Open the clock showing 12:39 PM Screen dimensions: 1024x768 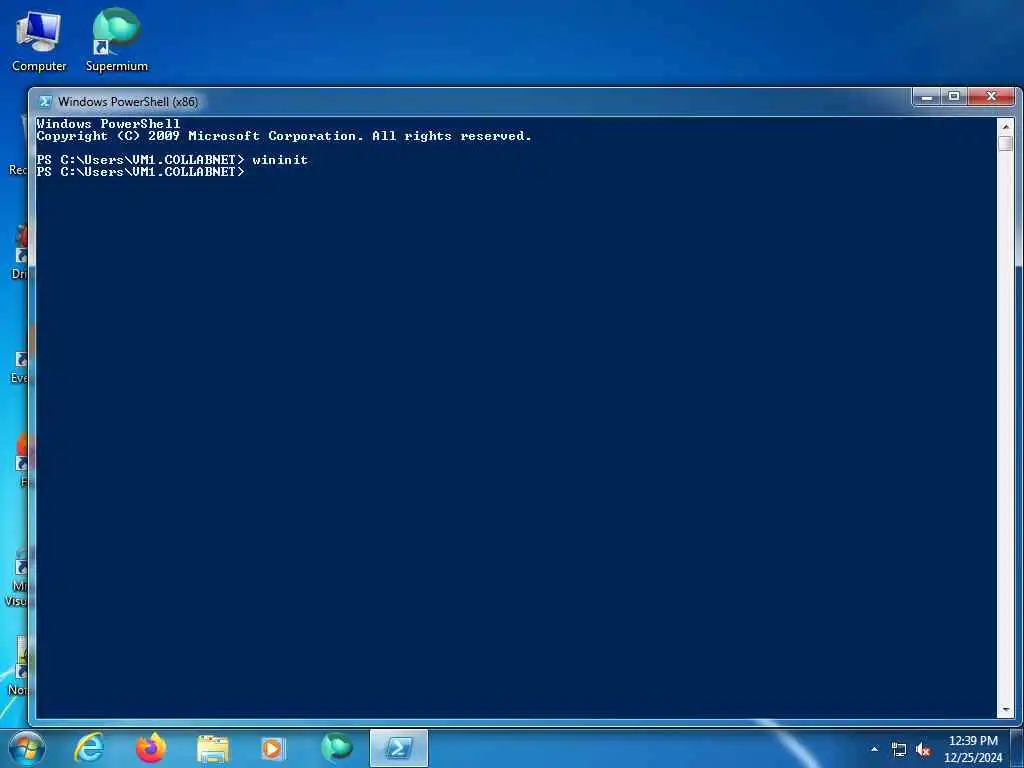click(973, 749)
